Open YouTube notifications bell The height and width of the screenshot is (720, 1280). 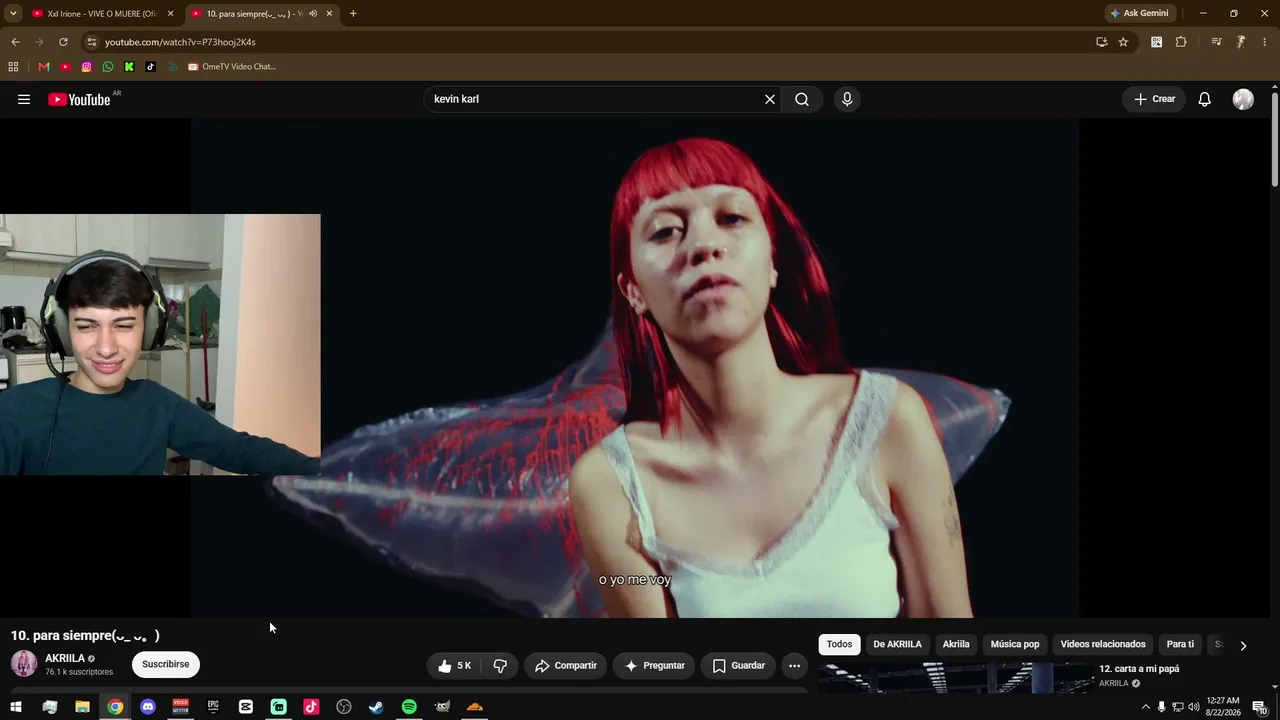click(x=1205, y=99)
